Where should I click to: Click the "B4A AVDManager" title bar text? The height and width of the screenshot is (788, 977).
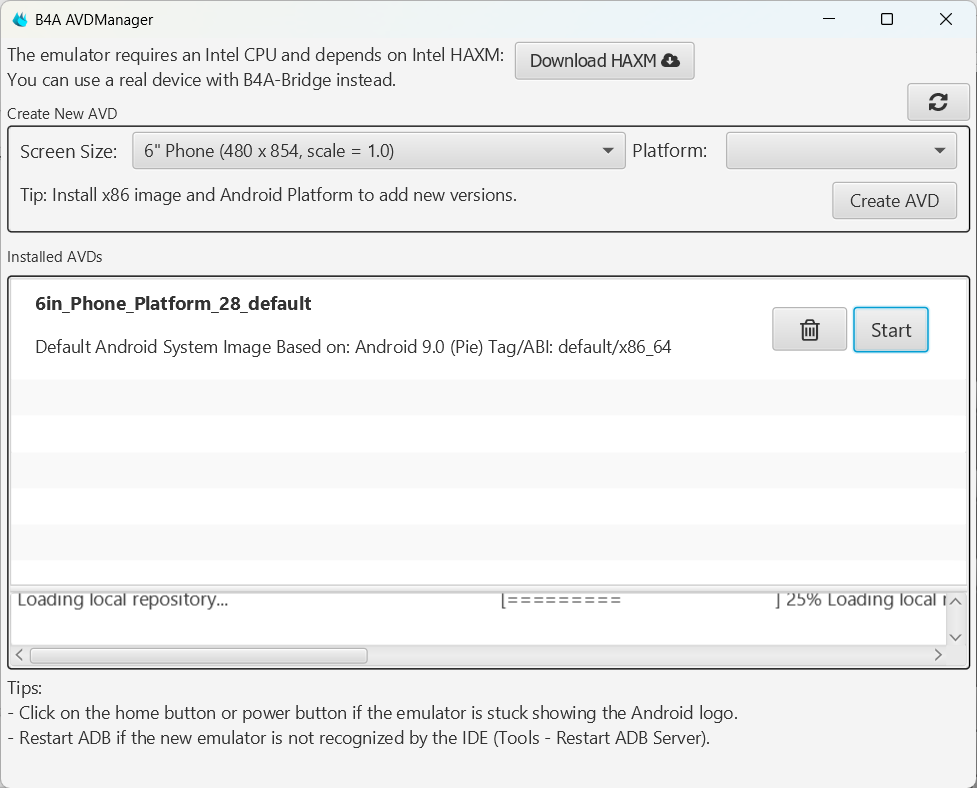[x=94, y=19]
